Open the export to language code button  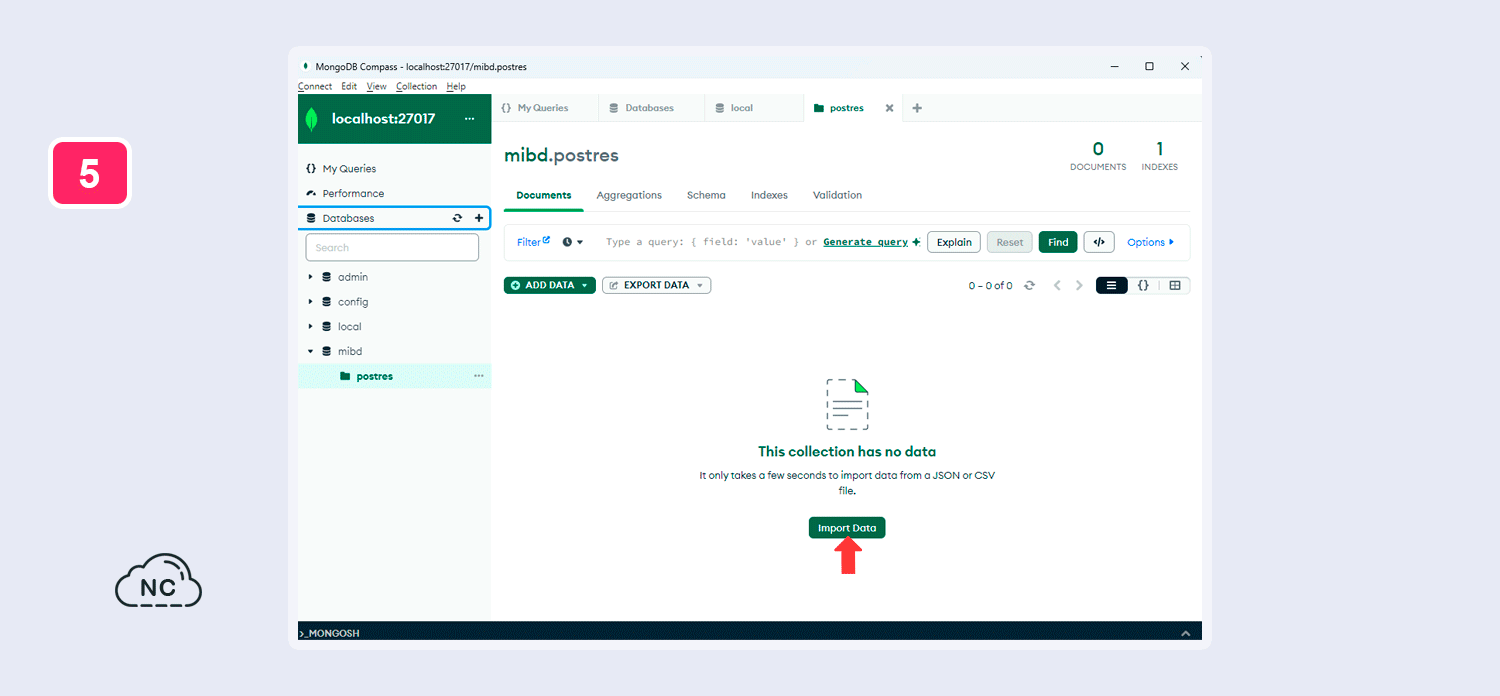tap(1098, 242)
